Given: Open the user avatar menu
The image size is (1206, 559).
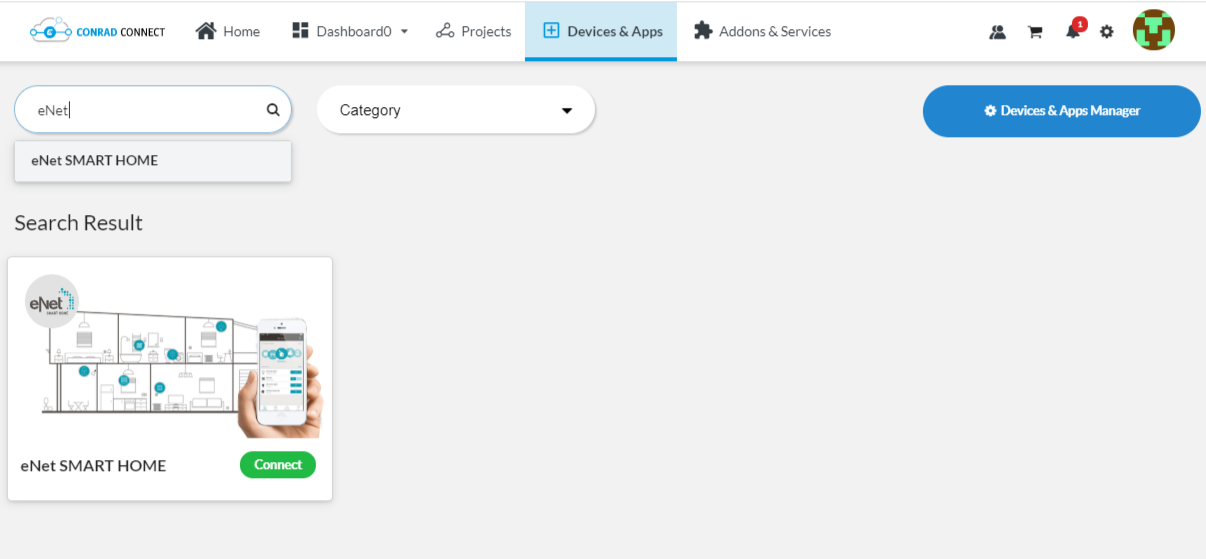Looking at the screenshot, I should [1154, 30].
